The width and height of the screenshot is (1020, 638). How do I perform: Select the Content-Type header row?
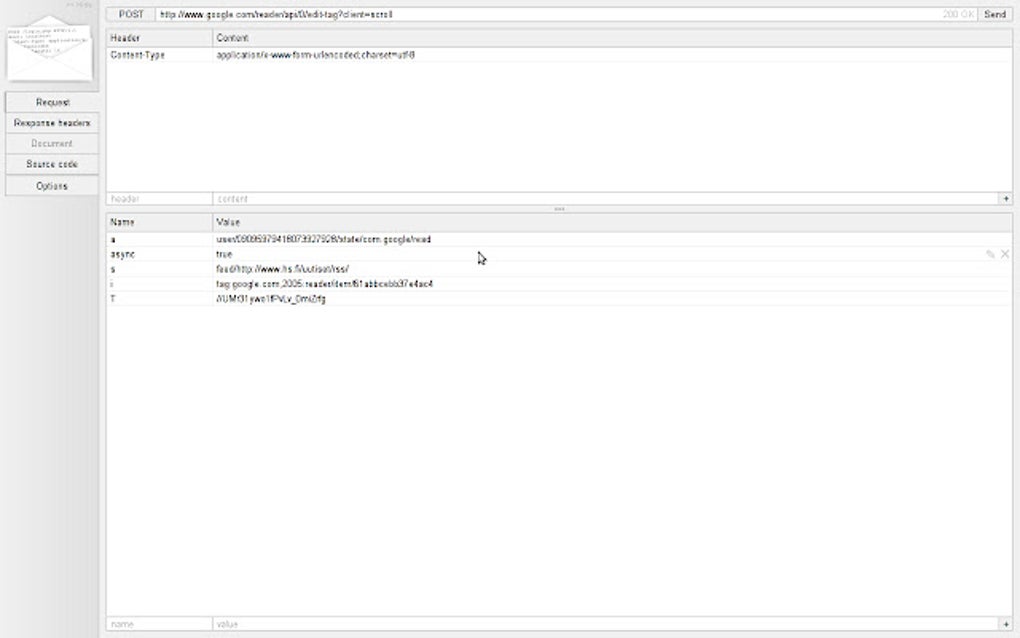point(300,54)
